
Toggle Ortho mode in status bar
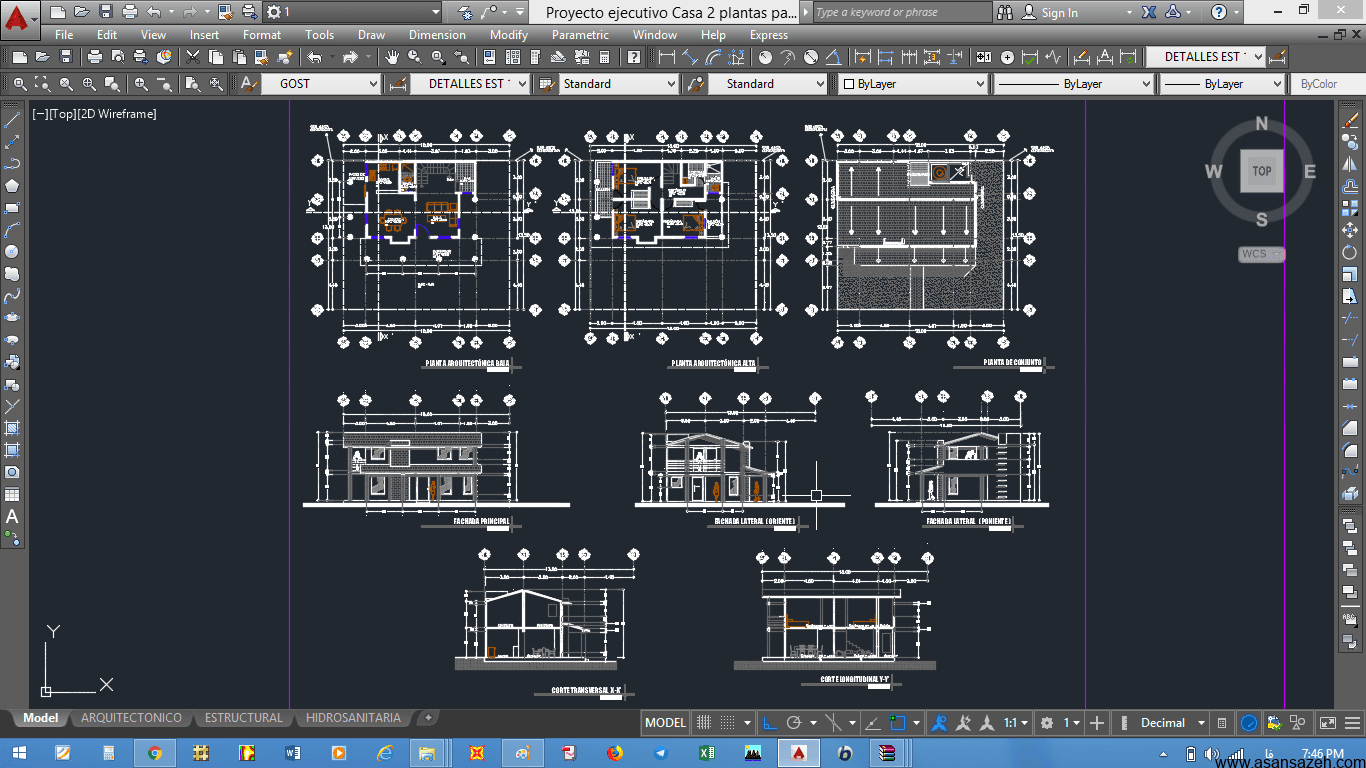[769, 723]
